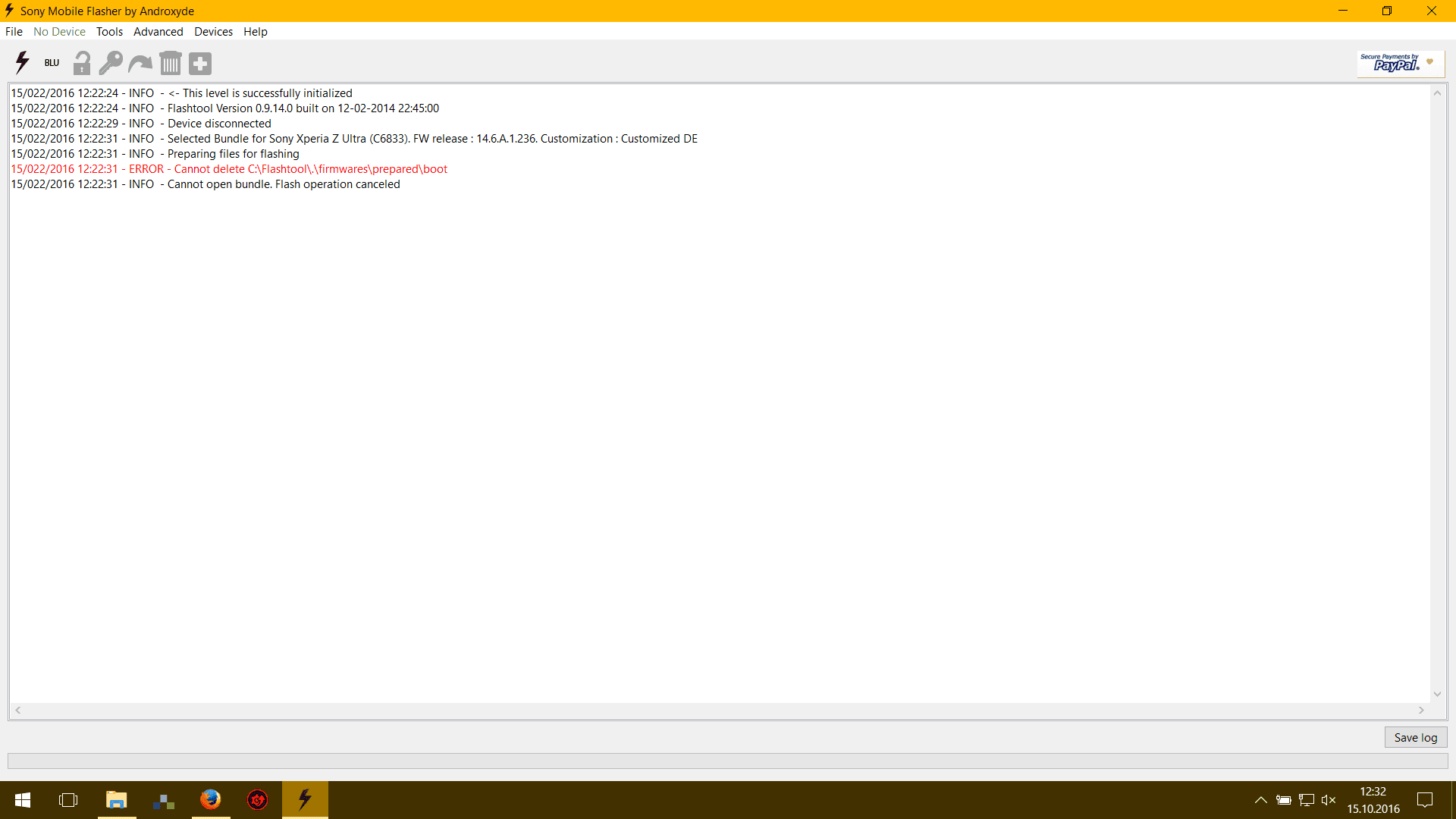Image resolution: width=1456 pixels, height=819 pixels.
Task: Click the red round app taskbar icon
Action: click(258, 800)
